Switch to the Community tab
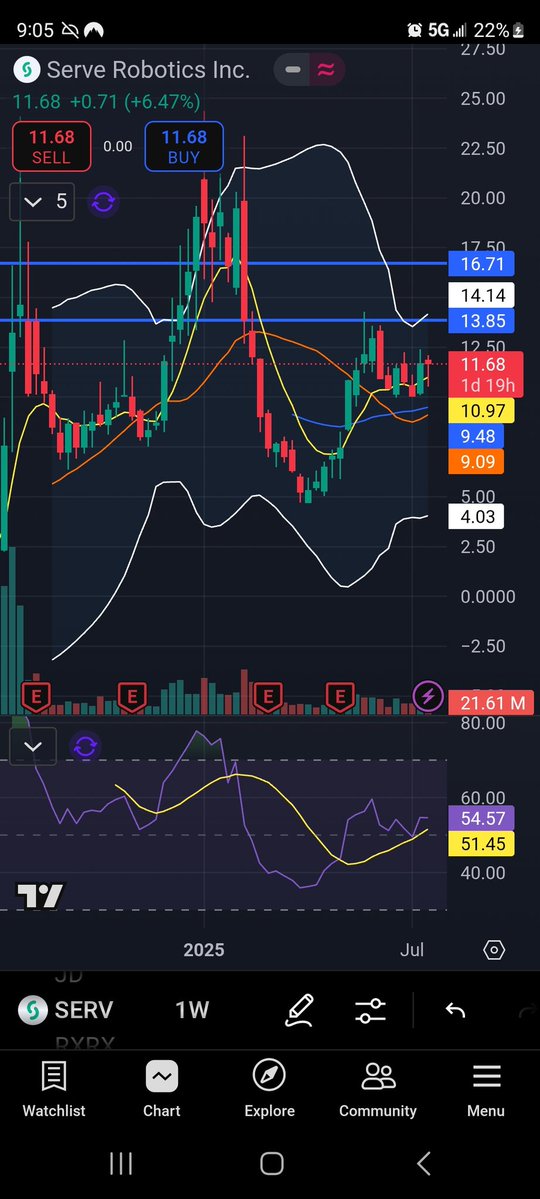Viewport: 540px width, 1199px height. [378, 1090]
